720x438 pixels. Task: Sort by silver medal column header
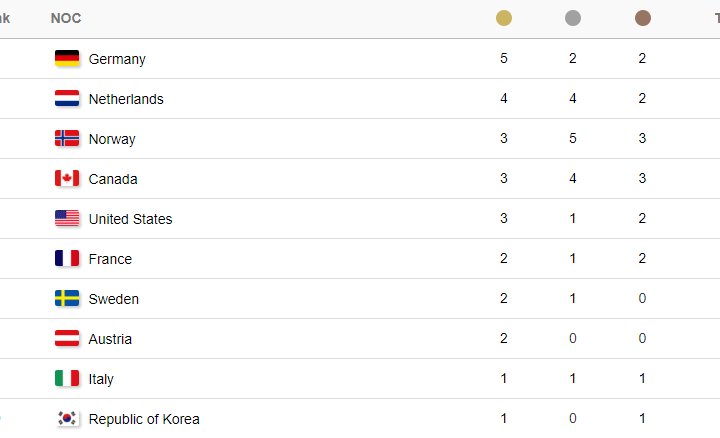point(573,18)
